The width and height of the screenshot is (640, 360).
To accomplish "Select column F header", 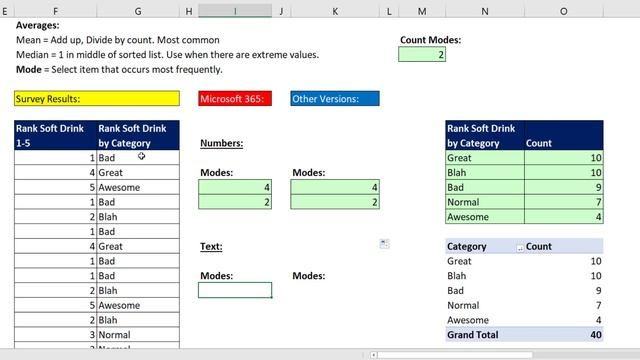I will click(56, 11).
